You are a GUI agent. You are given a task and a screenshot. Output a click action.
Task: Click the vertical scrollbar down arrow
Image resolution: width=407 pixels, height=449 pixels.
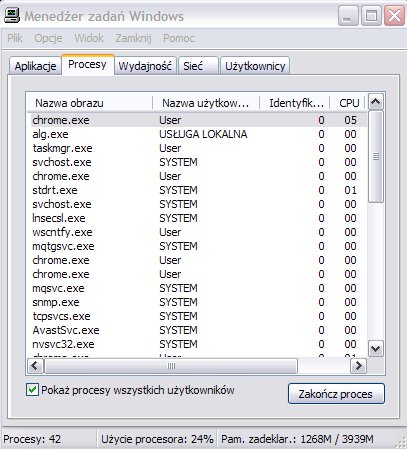coord(376,349)
